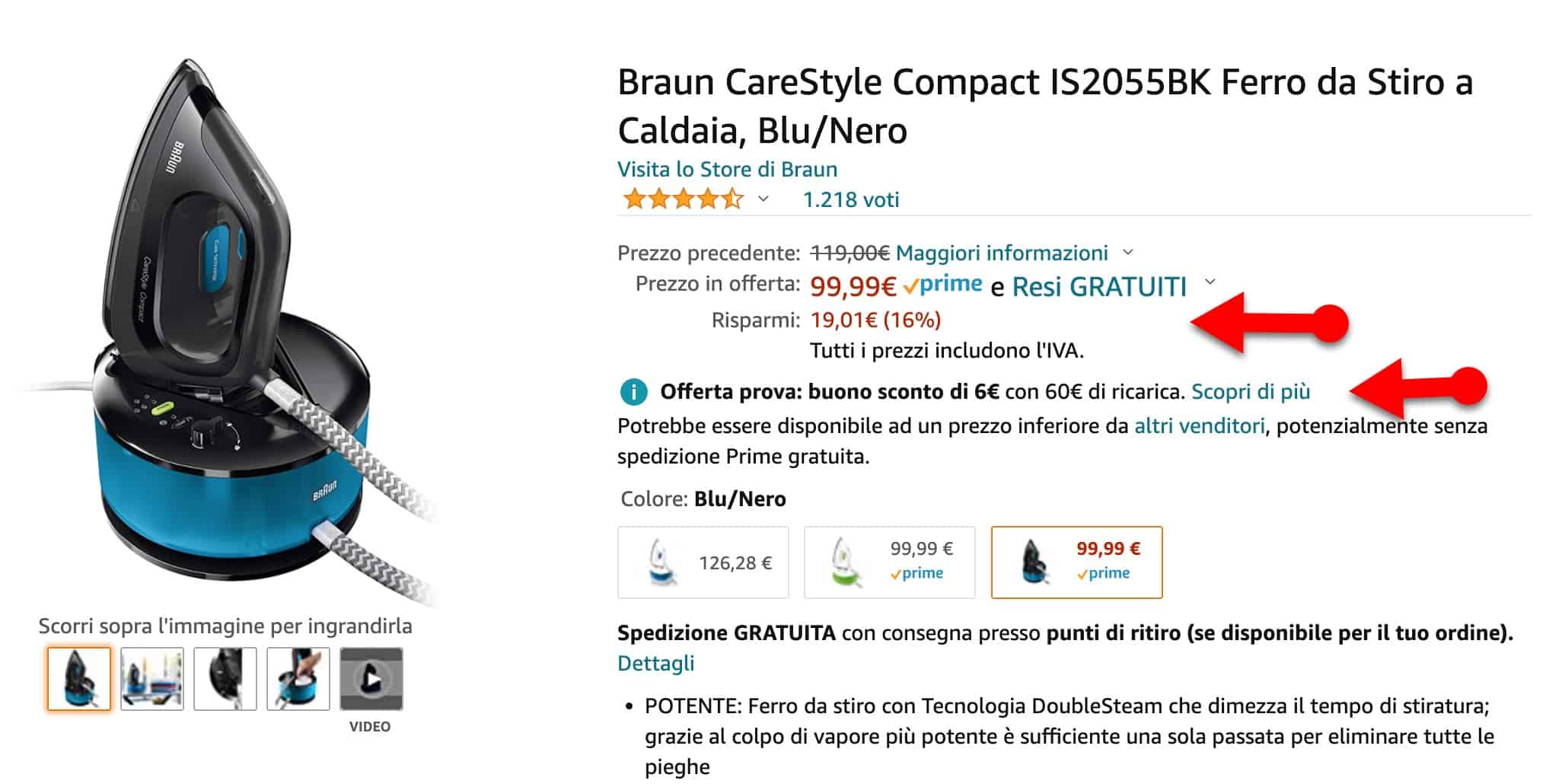This screenshot has width=1562, height=784.
Task: Click the "1.218 voti" reviews link
Action: click(852, 199)
